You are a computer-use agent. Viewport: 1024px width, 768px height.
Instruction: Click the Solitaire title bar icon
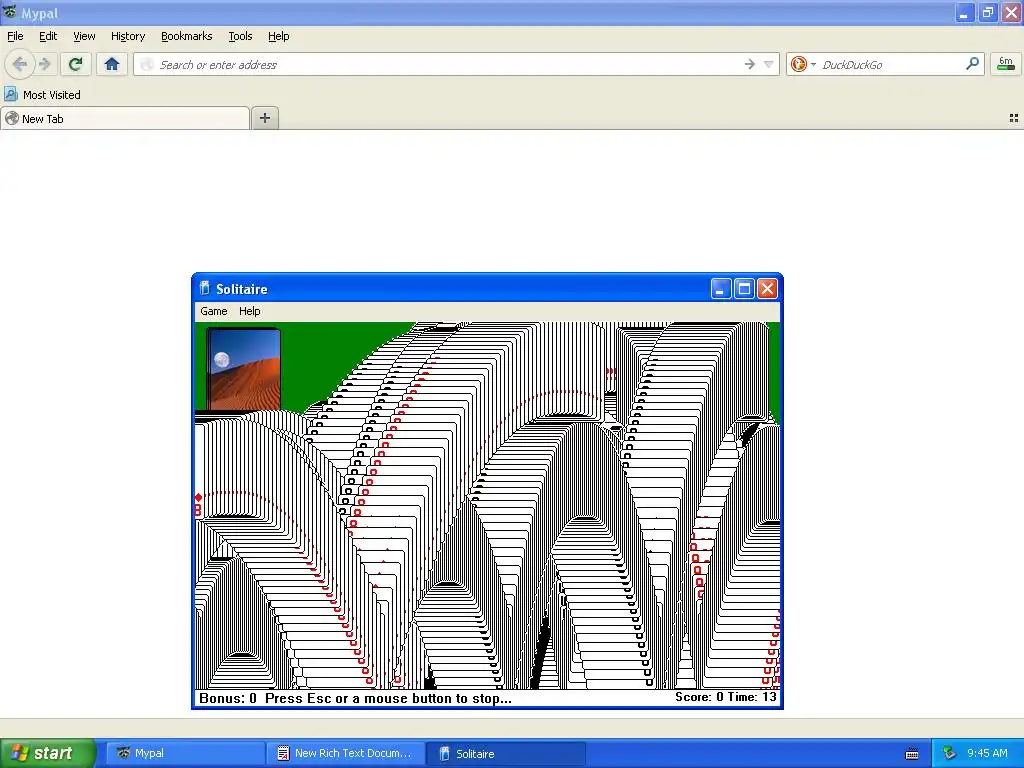coord(204,288)
